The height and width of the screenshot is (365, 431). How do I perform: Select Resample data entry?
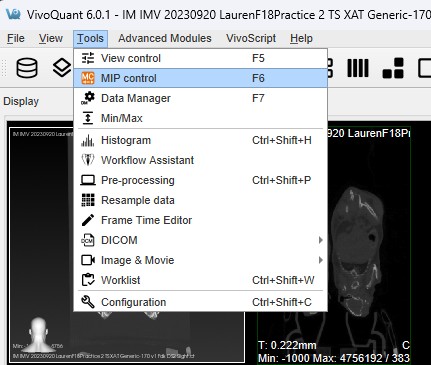(200, 200)
